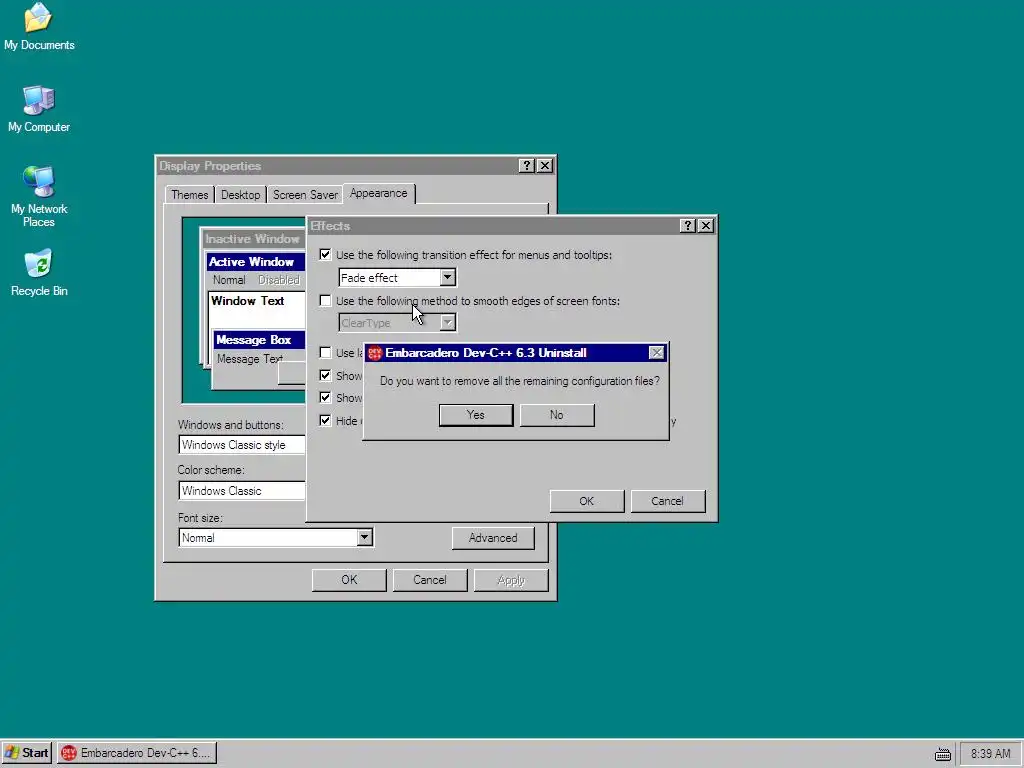Close the Effects dialog window
1024x768 pixels.
point(705,226)
